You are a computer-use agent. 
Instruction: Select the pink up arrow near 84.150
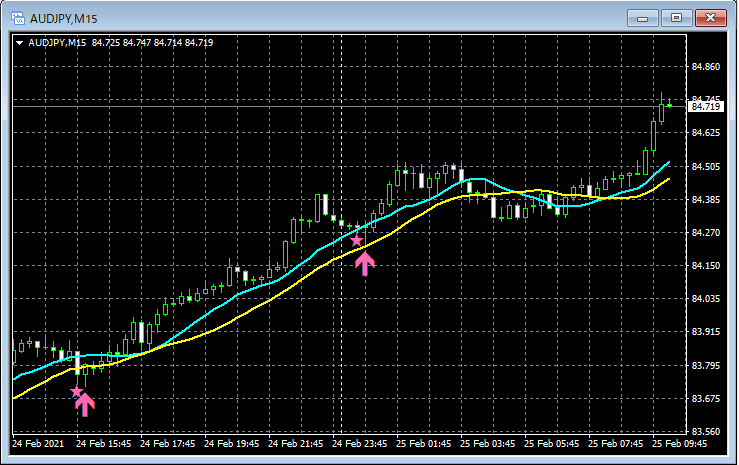point(364,264)
